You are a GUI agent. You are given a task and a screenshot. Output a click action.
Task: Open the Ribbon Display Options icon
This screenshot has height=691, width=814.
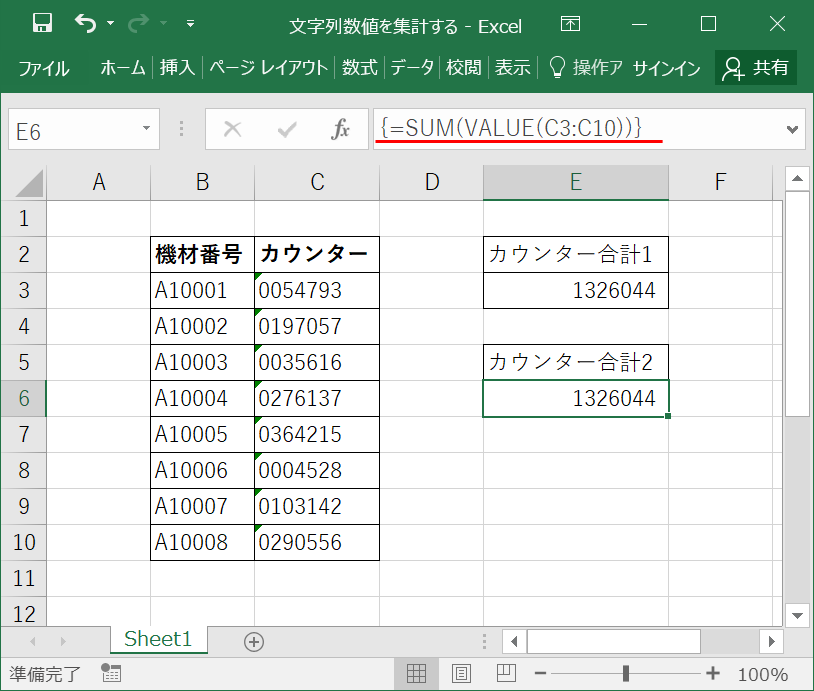[x=570, y=24]
